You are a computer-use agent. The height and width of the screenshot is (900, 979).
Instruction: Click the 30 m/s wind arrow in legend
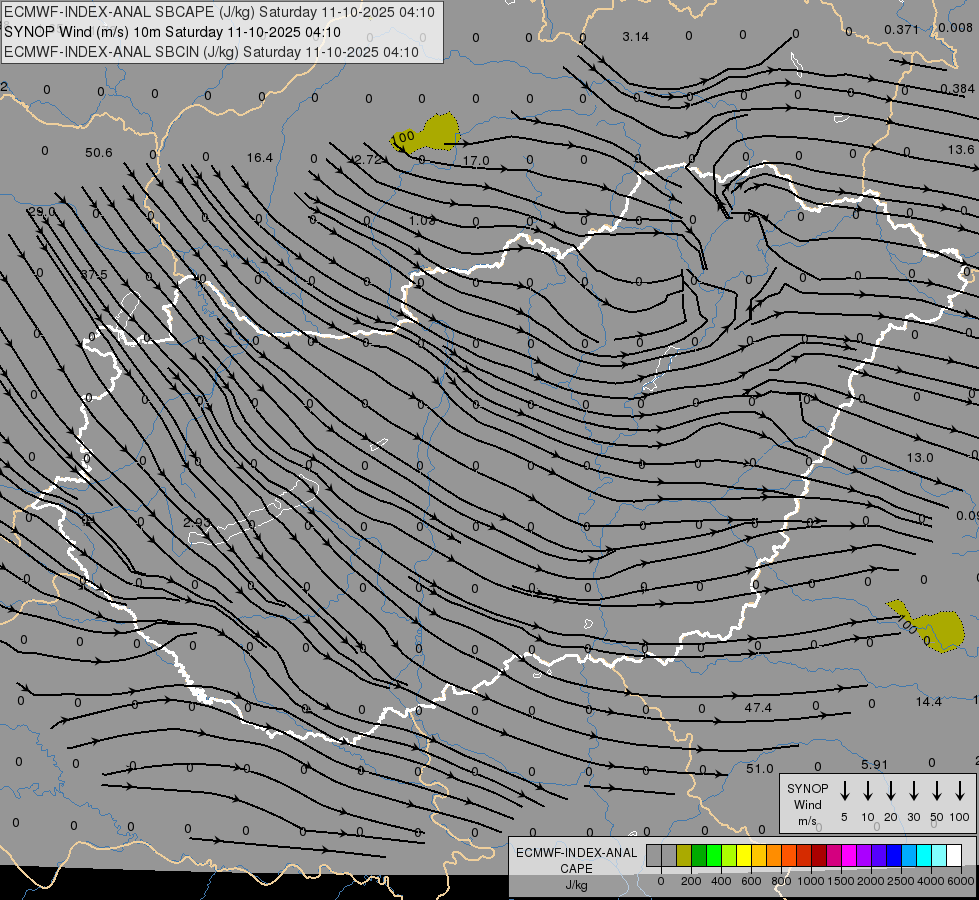coord(913,790)
